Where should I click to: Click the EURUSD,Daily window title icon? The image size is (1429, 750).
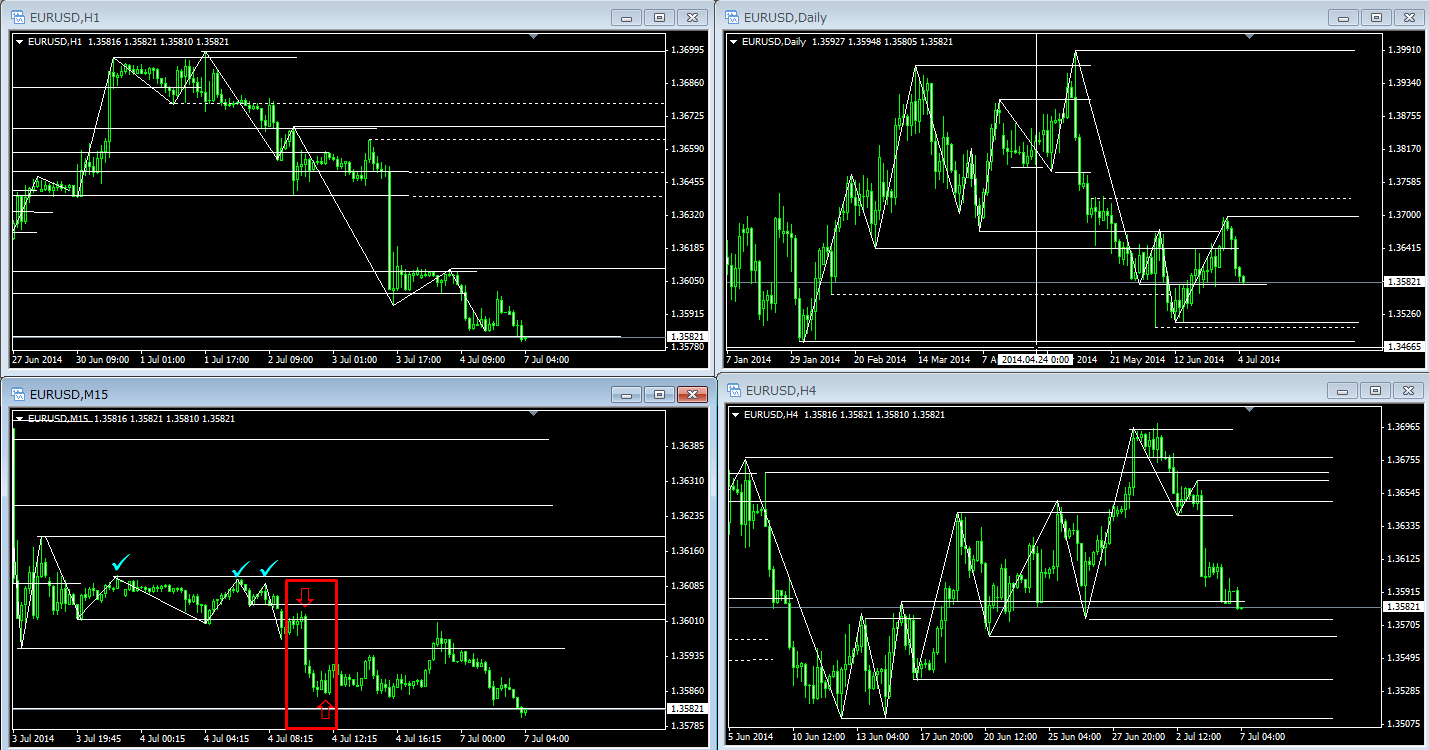coord(732,18)
